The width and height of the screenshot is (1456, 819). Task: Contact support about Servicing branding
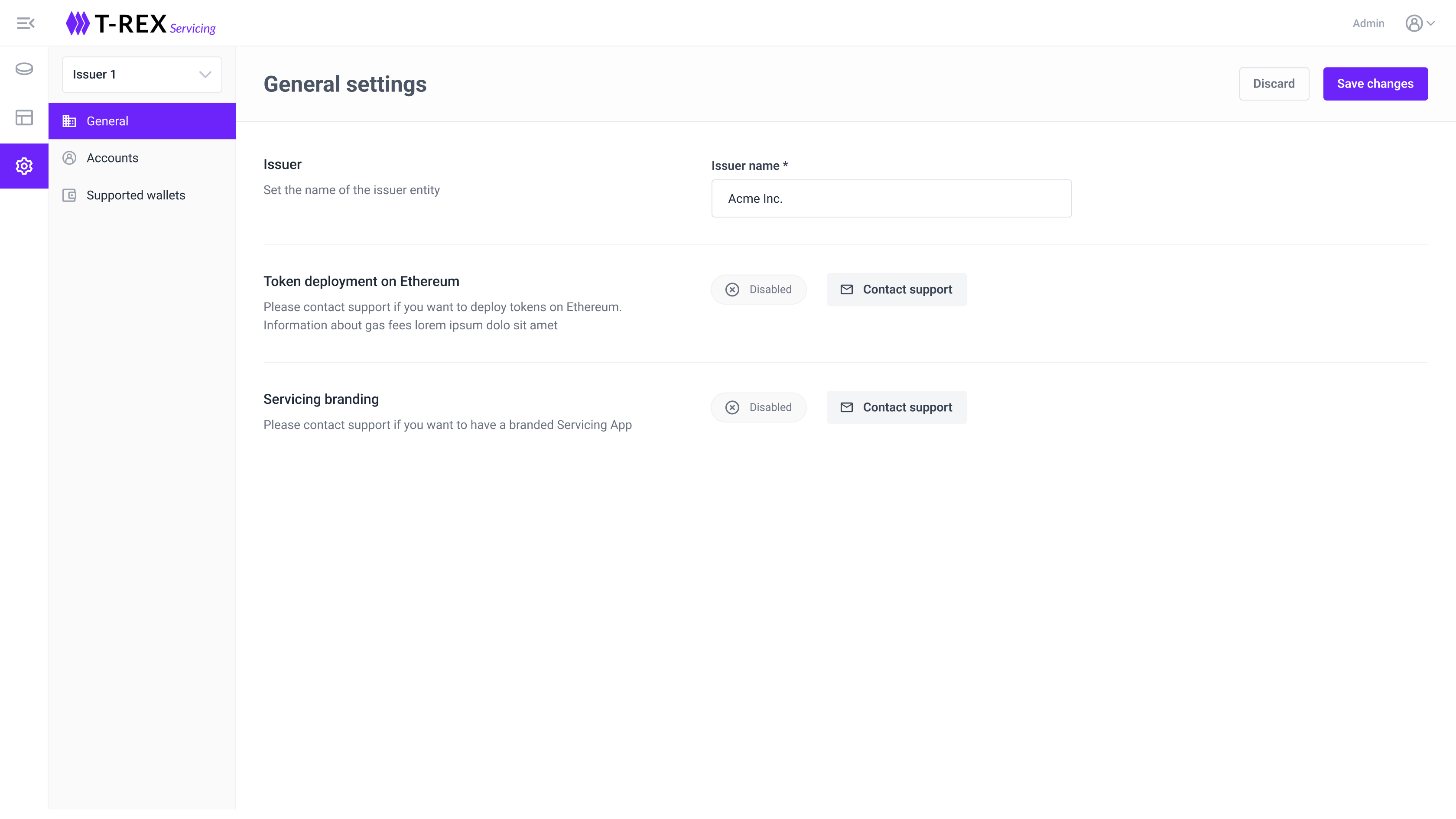tap(897, 407)
